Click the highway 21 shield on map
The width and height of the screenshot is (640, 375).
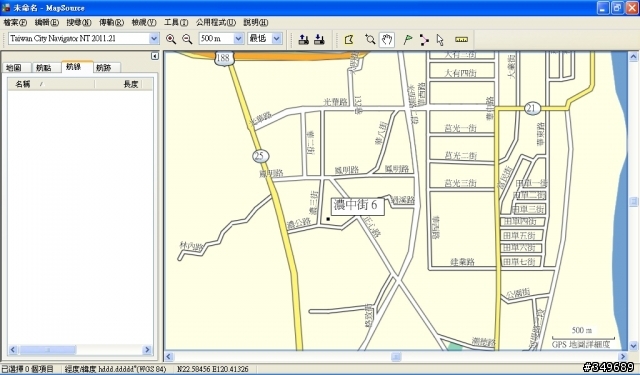(531, 108)
